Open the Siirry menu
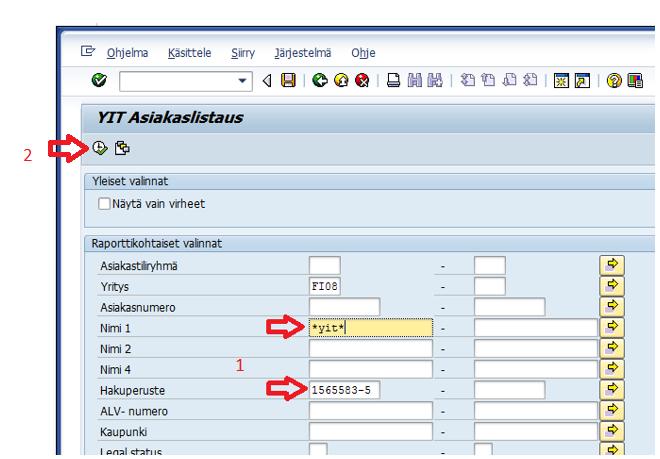The image size is (660, 459). (243, 53)
